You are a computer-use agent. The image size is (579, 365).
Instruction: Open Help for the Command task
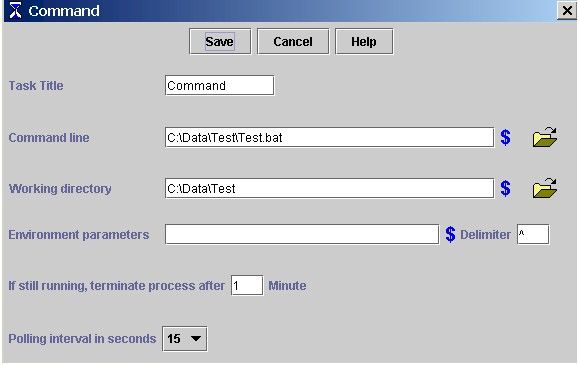(364, 41)
